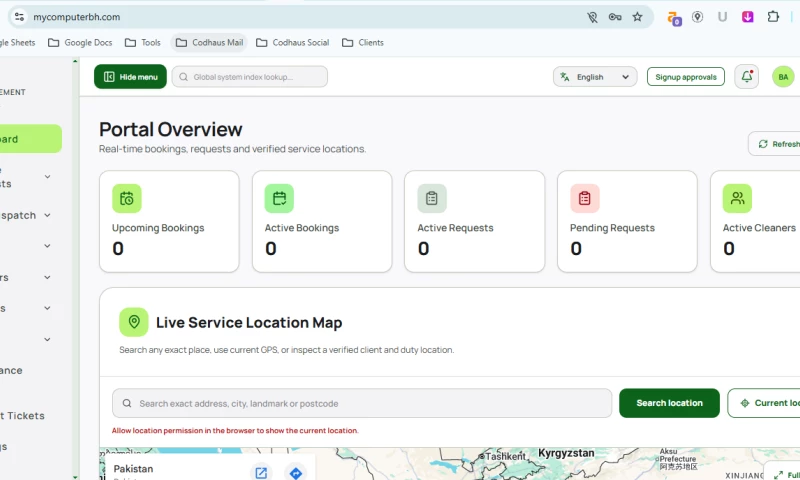Viewport: 800px width, 480px height.
Task: Click the Active Cleaners people icon
Action: click(x=737, y=198)
